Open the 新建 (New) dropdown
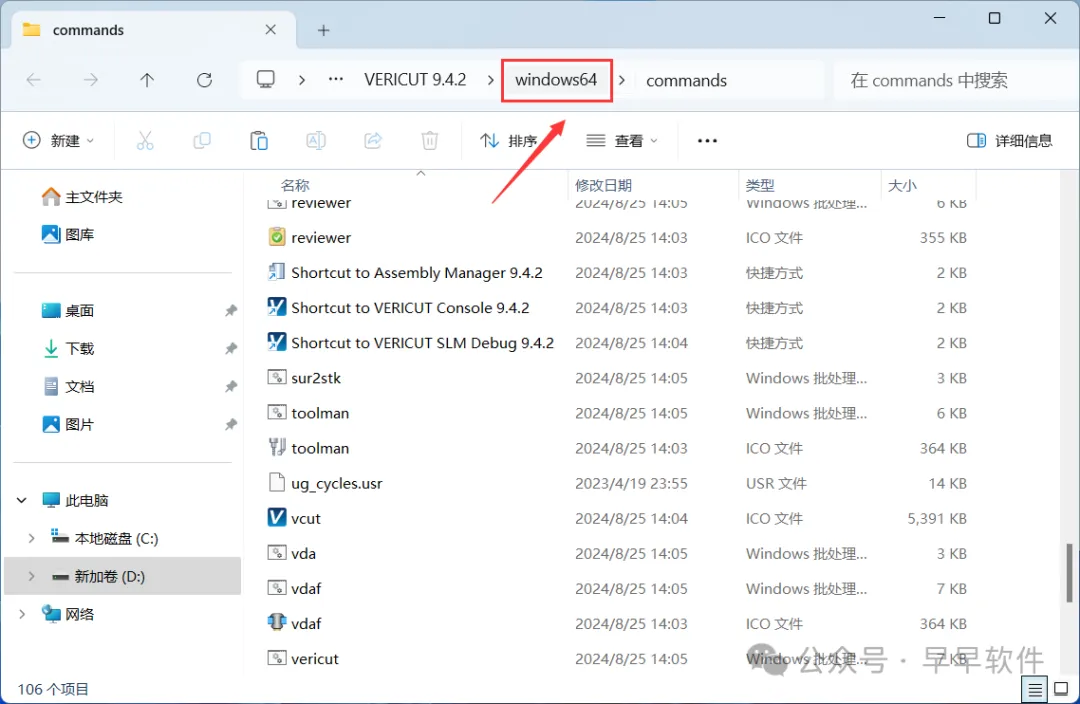 59,141
